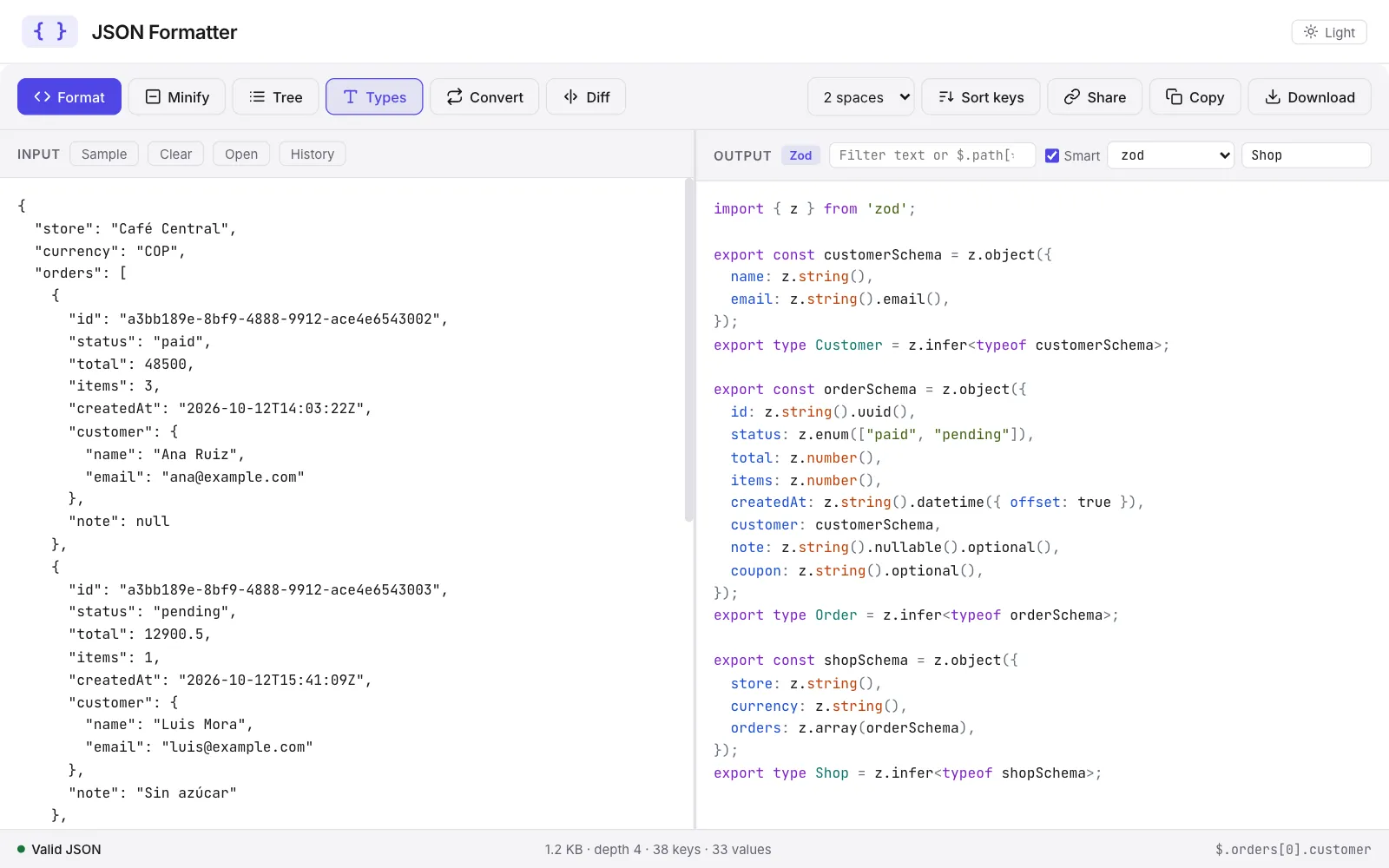Click the Diff split icon

(570, 97)
